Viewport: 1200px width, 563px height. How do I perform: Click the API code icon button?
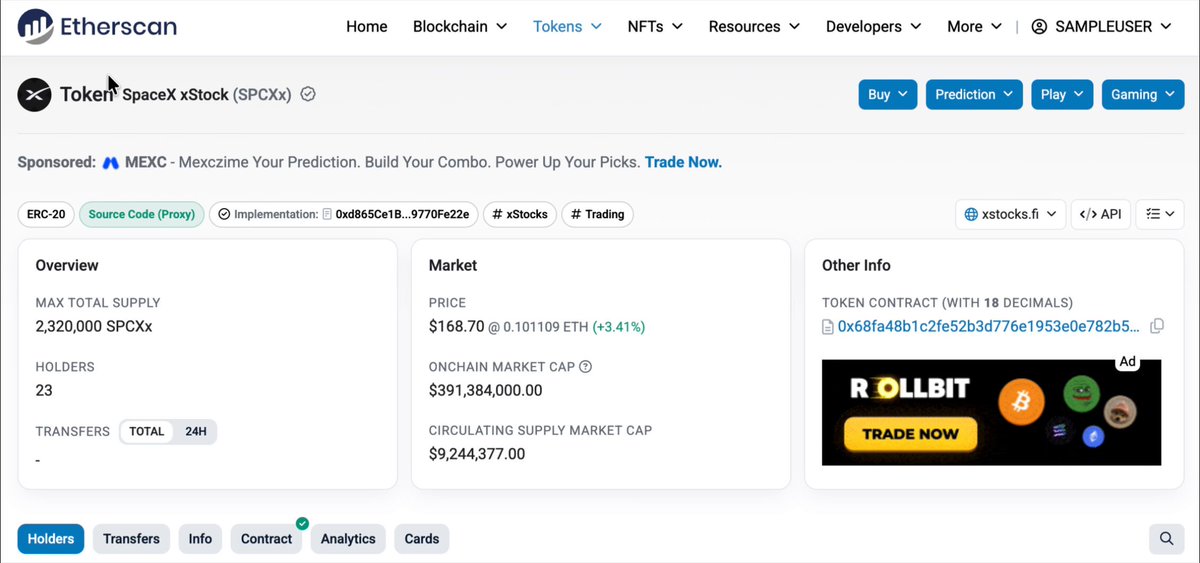1101,214
